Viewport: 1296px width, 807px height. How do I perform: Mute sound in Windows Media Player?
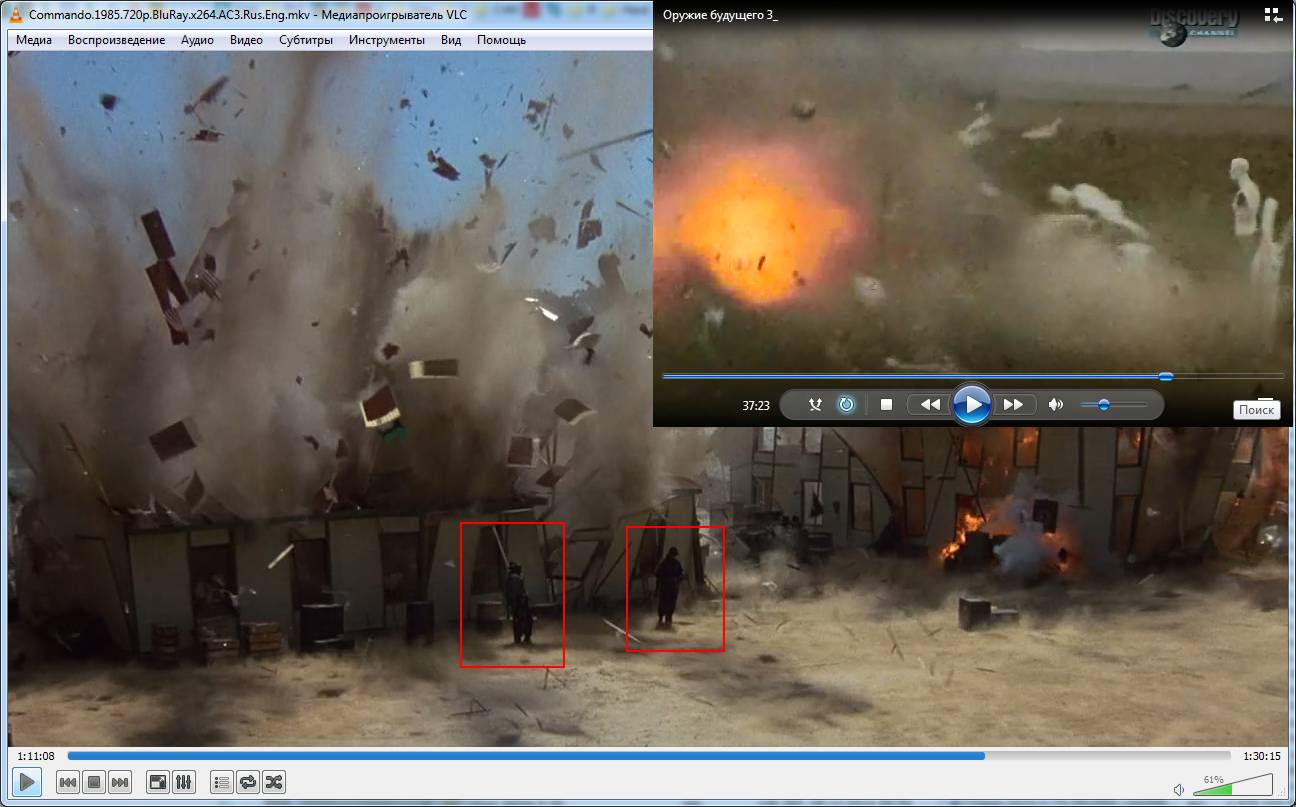tap(1056, 405)
